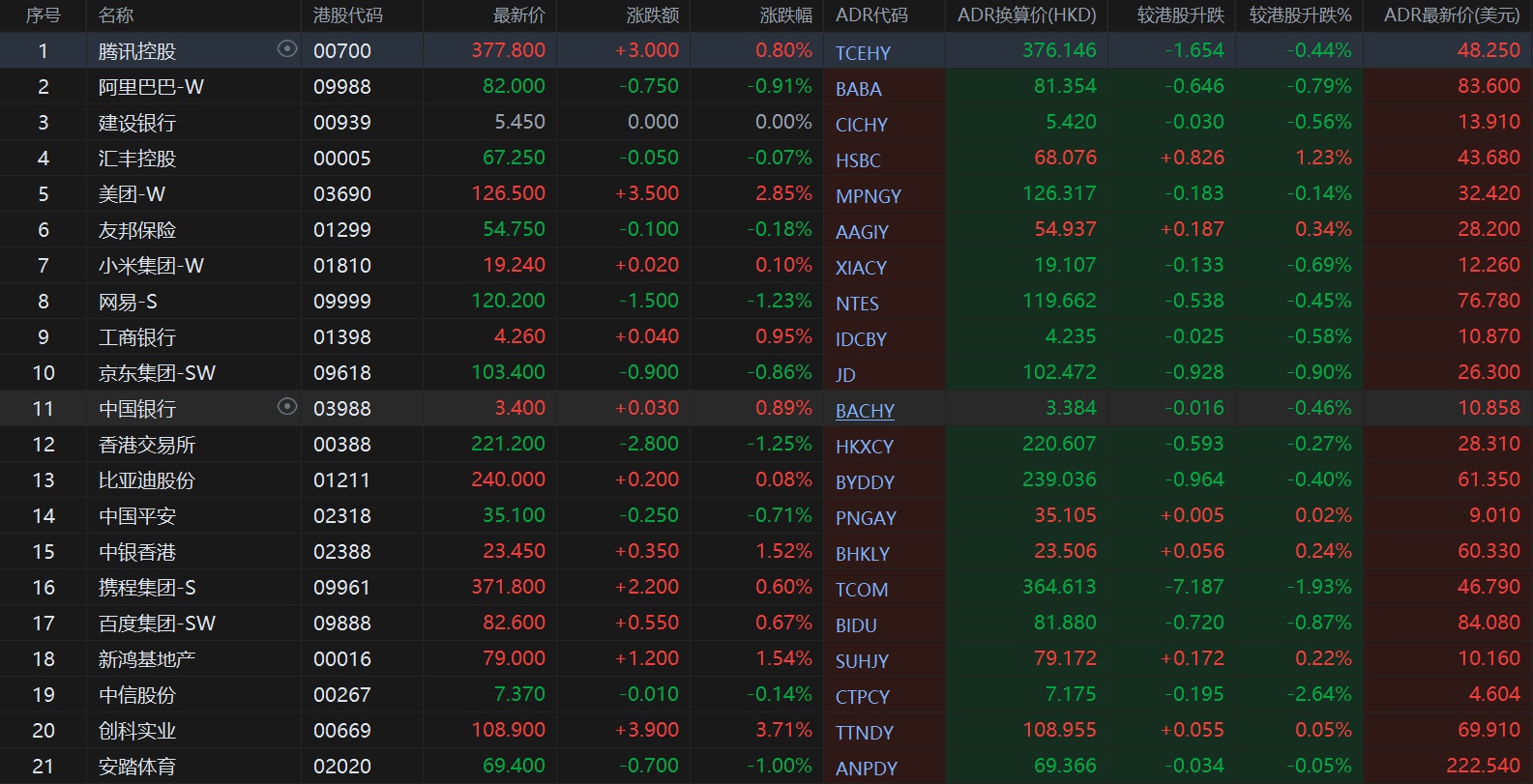Click the circle icon beside 腾讯控股

287,49
